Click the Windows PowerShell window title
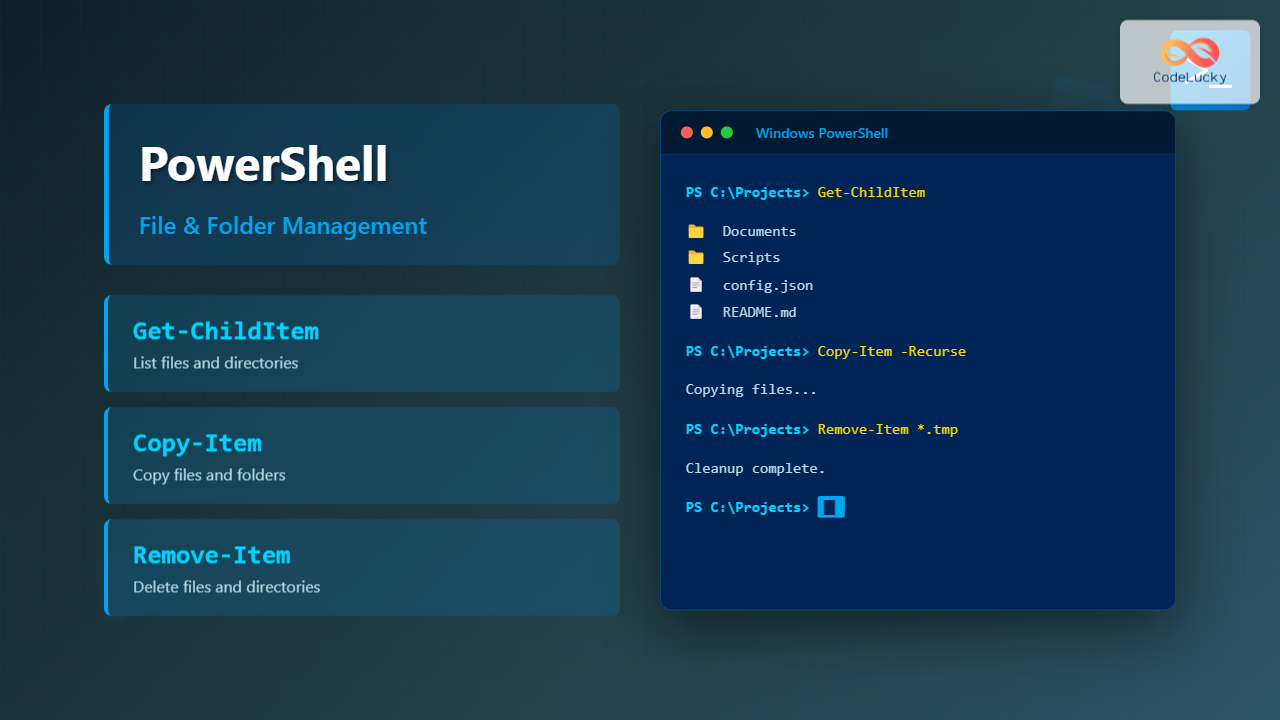Image resolution: width=1280 pixels, height=720 pixels. click(821, 133)
